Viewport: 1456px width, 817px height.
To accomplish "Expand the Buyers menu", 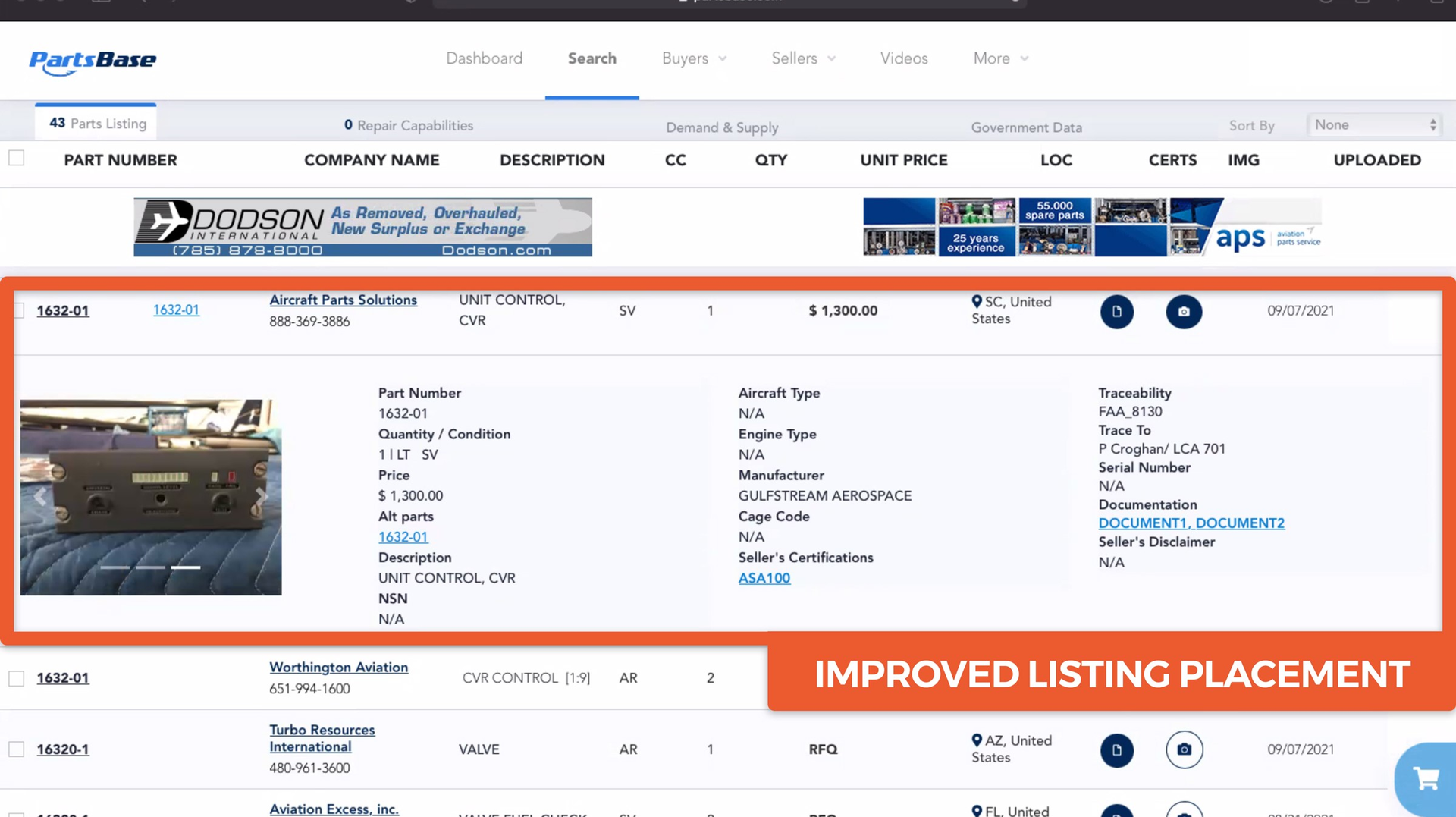I will (x=694, y=58).
